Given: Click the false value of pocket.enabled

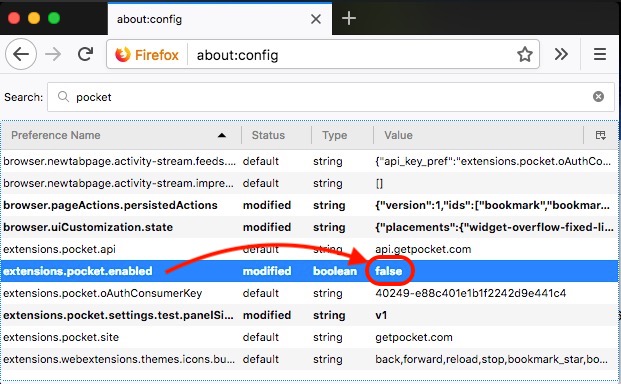Looking at the screenshot, I should coord(389,271).
